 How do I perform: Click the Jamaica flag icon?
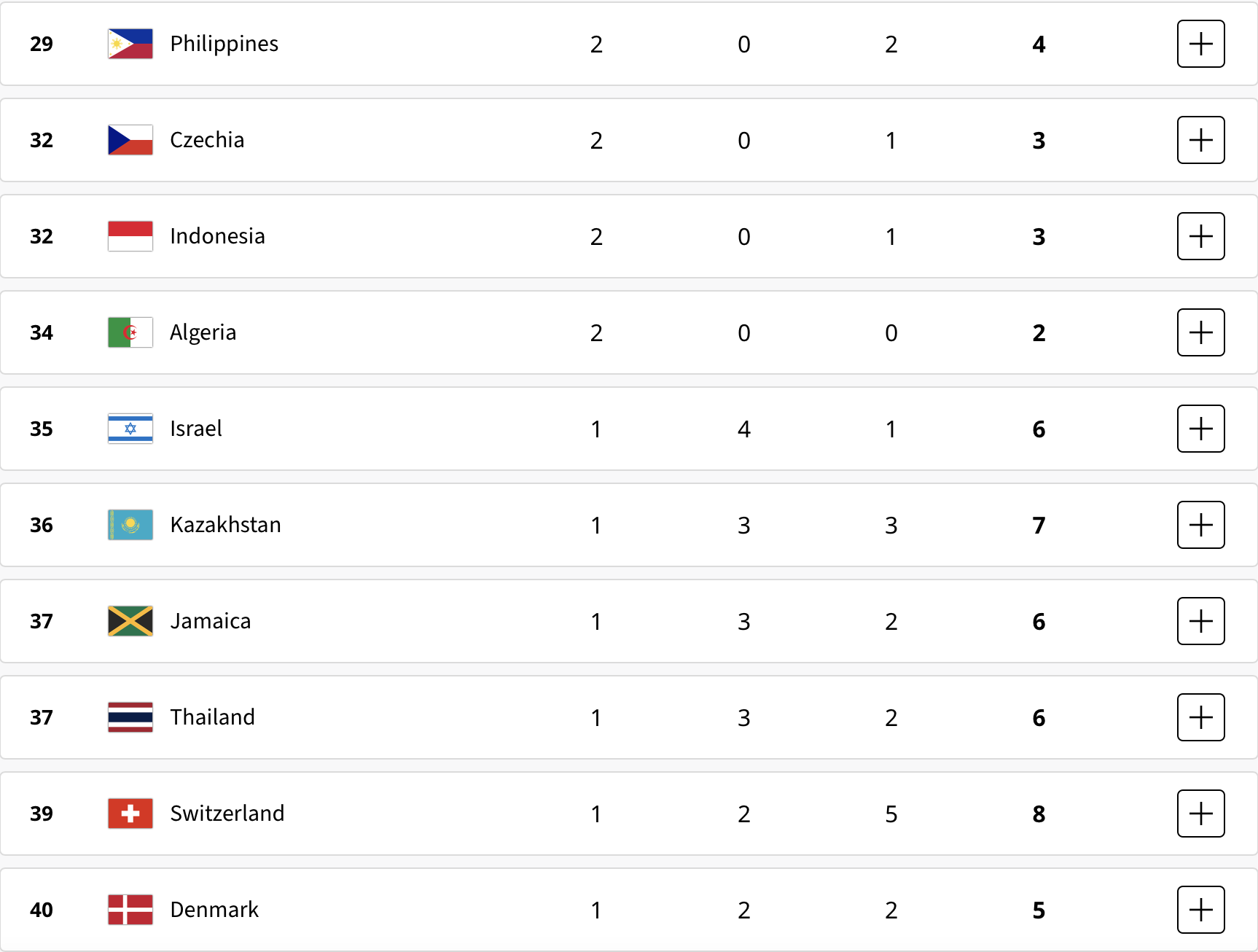click(x=130, y=621)
